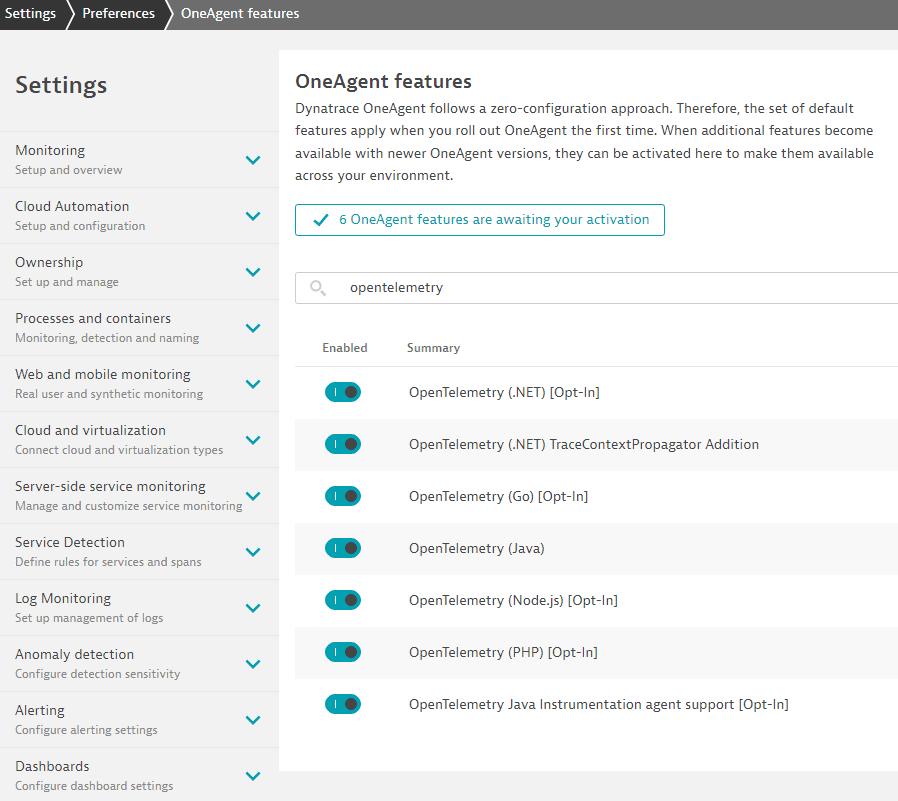
Task: Open Dashboards menu item
Action: click(139, 775)
